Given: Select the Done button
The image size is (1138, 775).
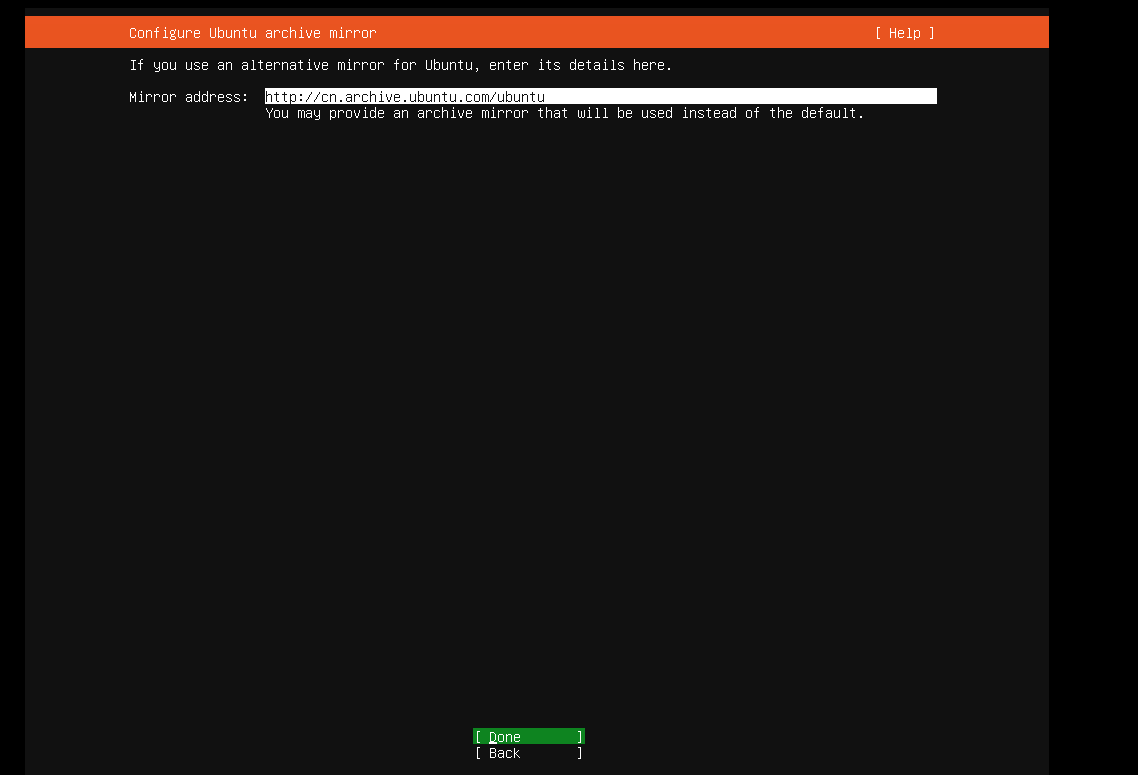Looking at the screenshot, I should point(528,737).
